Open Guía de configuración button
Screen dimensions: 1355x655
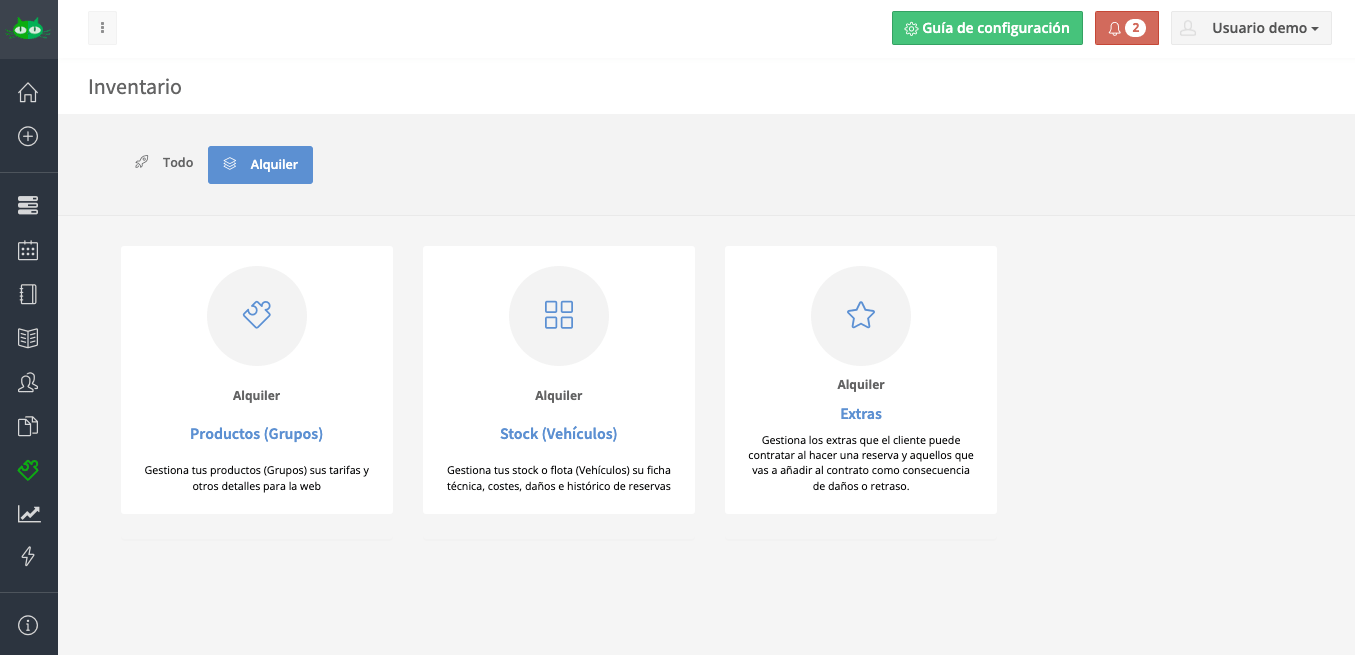987,28
